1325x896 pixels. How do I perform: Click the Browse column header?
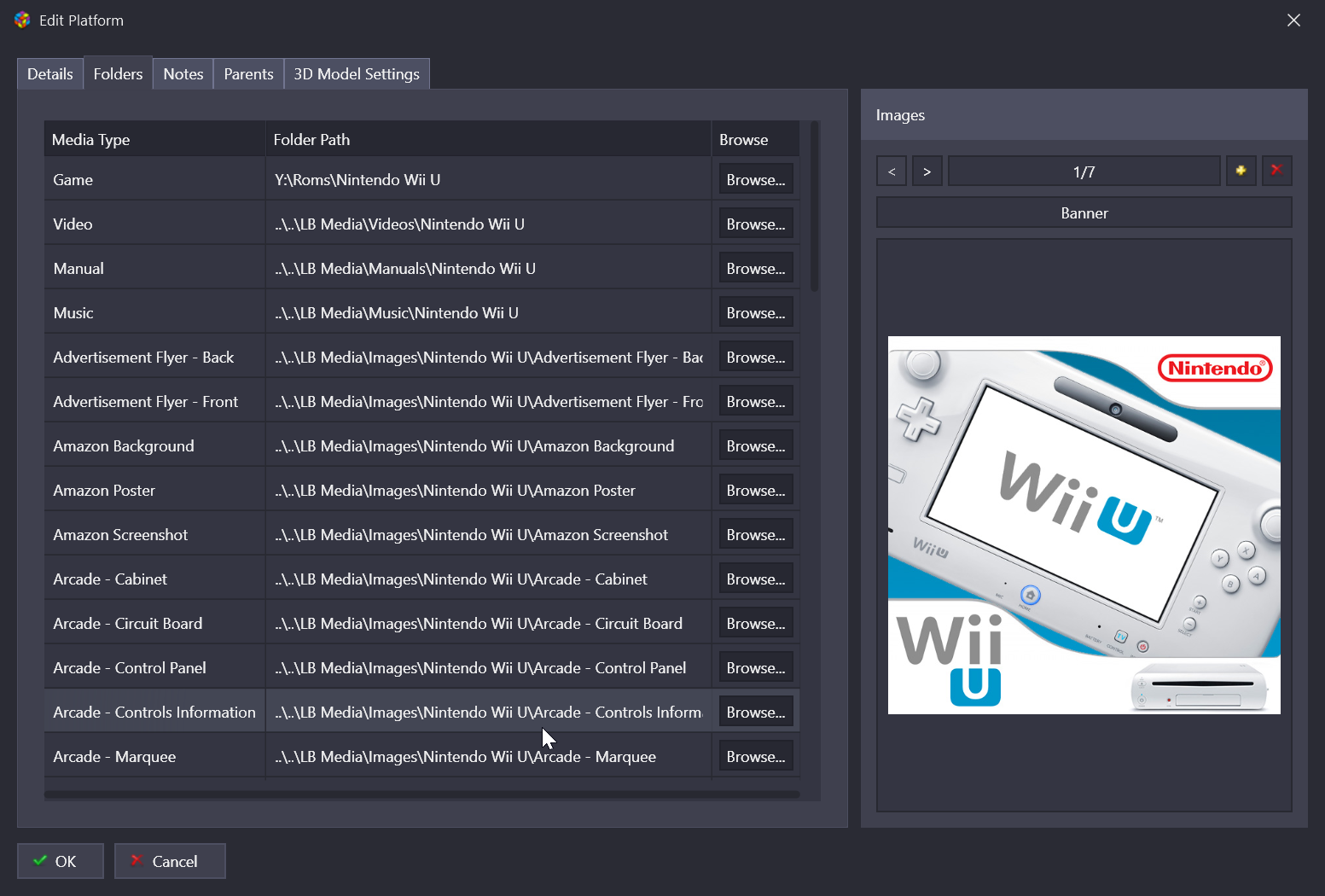click(x=756, y=139)
